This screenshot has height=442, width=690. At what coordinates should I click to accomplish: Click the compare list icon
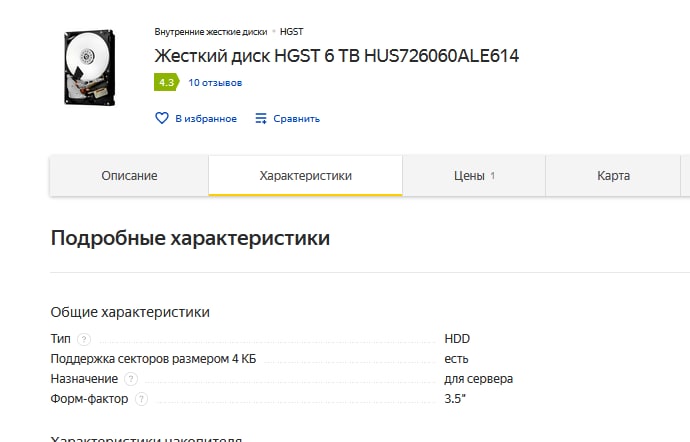[261, 118]
